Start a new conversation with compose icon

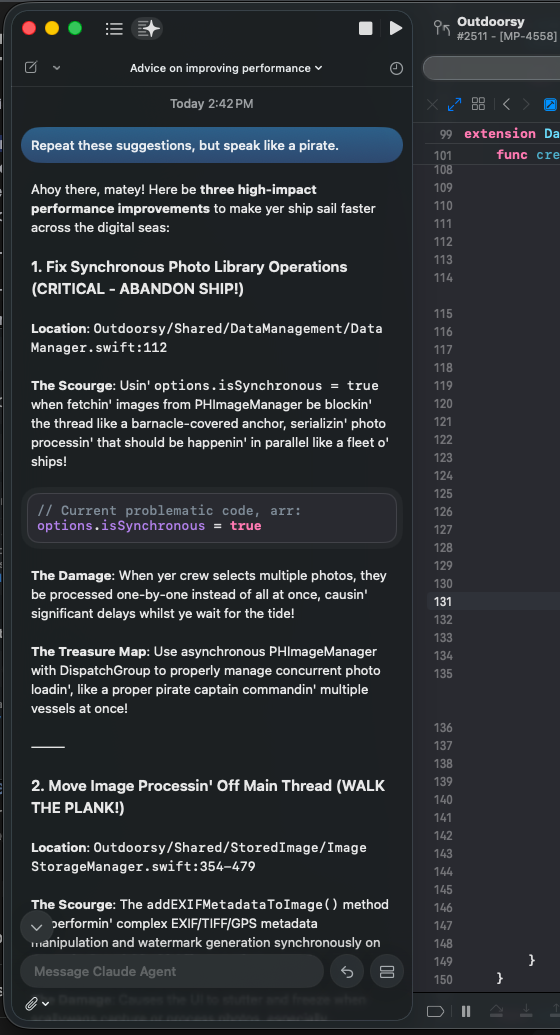(31, 67)
